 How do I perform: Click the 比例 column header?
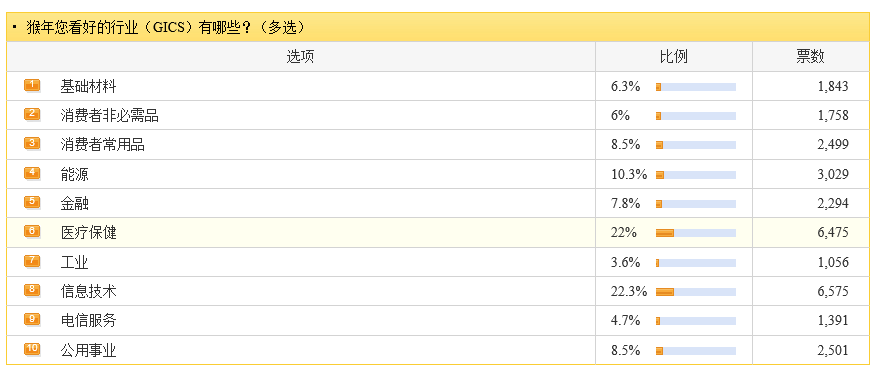coord(673,57)
